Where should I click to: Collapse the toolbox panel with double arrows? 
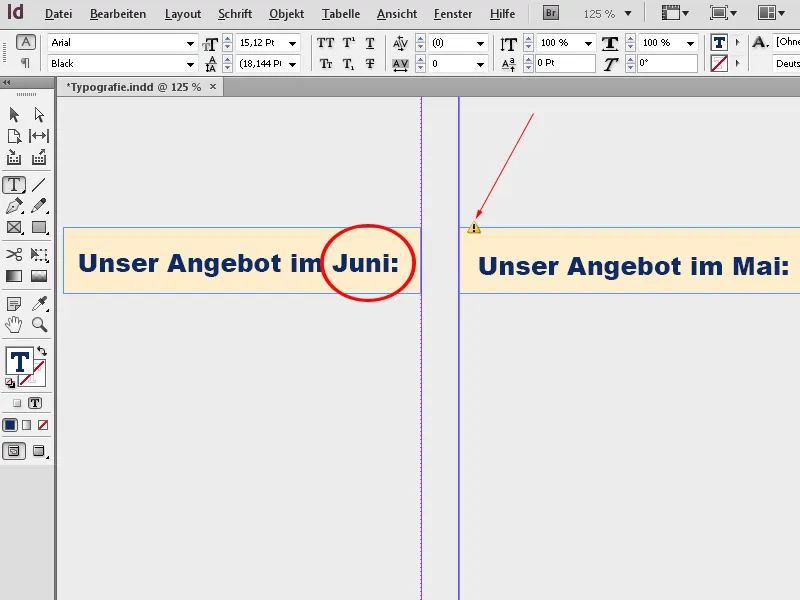pos(7,82)
